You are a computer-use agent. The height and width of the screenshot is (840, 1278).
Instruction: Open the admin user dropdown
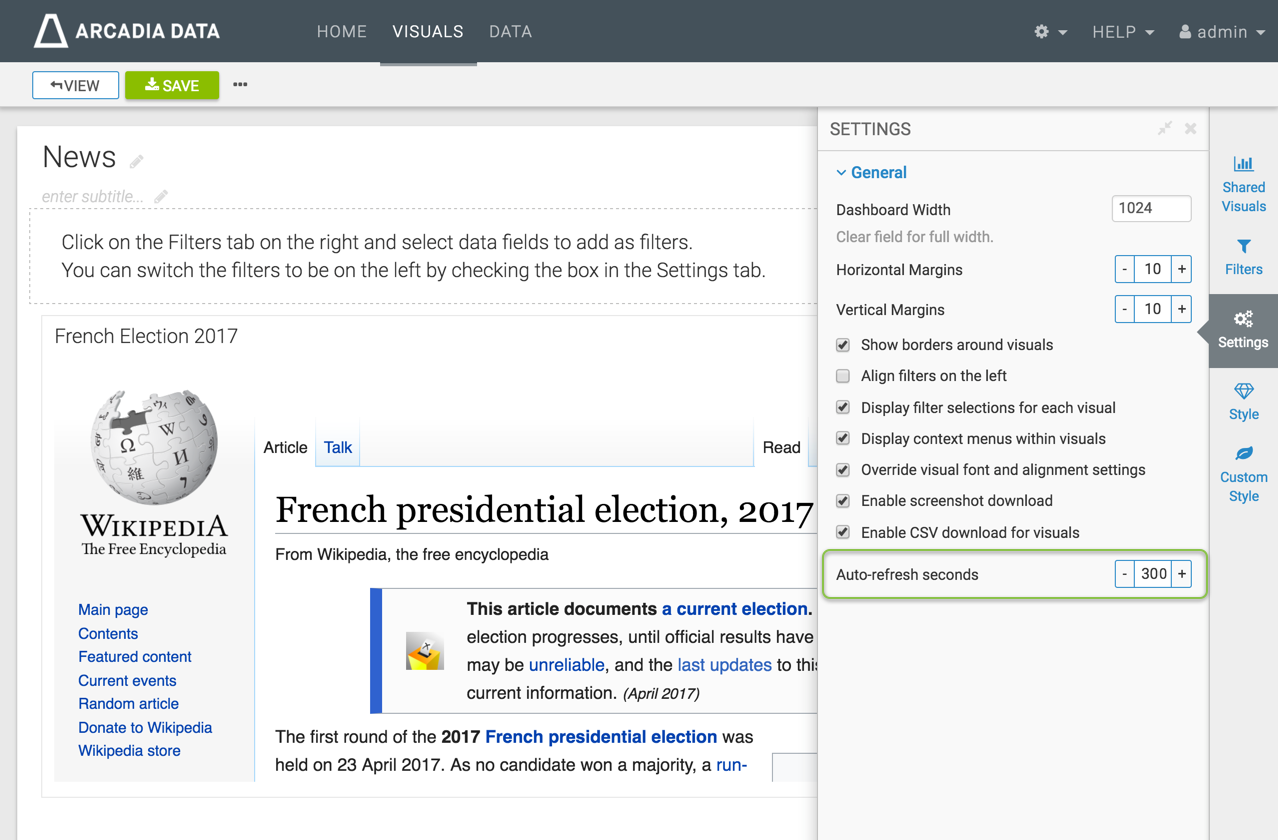(x=1221, y=32)
